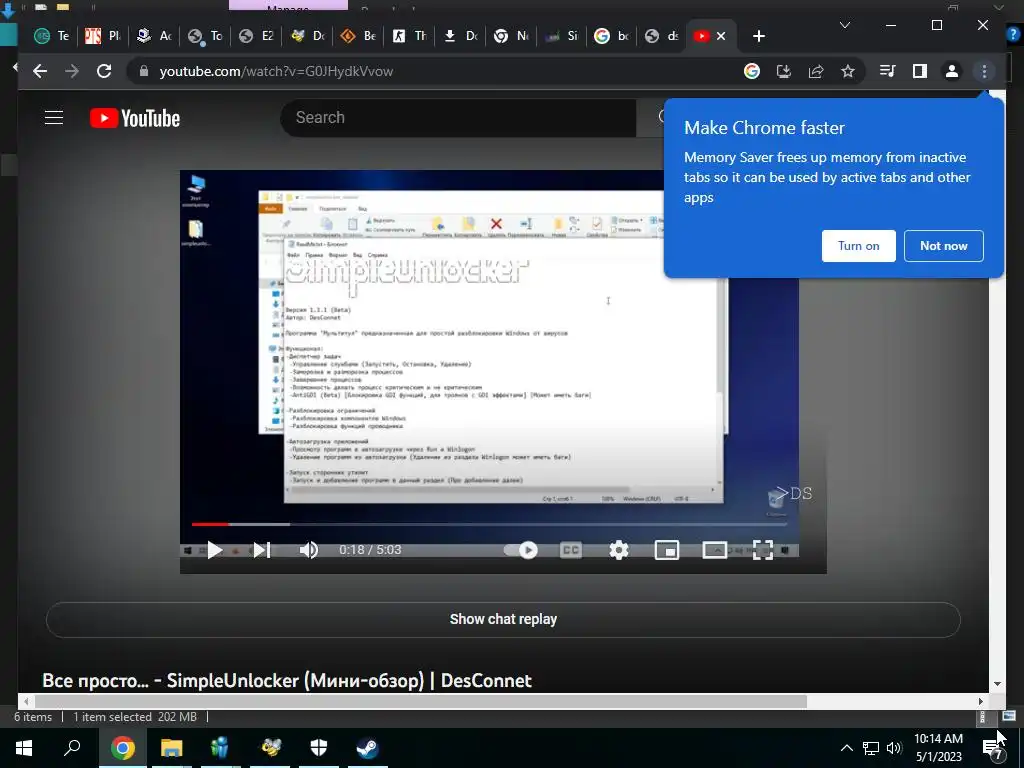The width and height of the screenshot is (1024, 768).
Task: Switch to the 'E2' tab
Action: (256, 36)
